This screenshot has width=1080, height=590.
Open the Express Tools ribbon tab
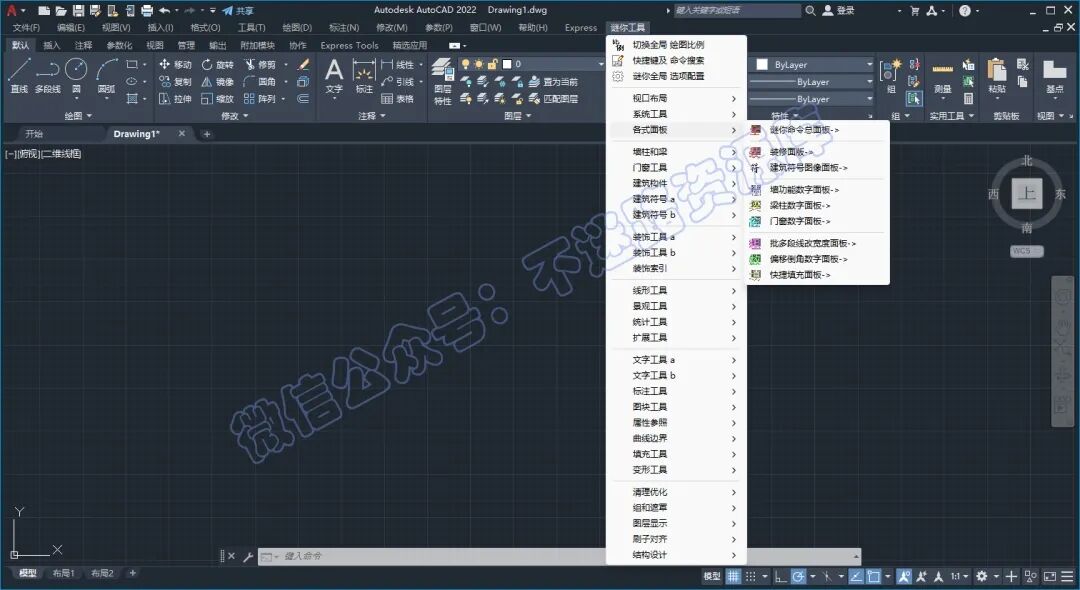(349, 45)
